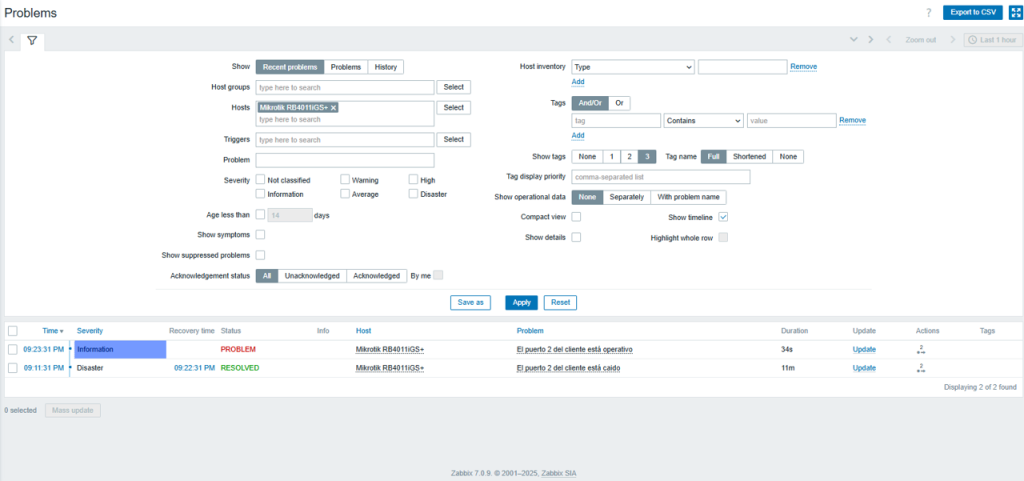Set operational data to Separately
Image resolution: width=1024 pixels, height=481 pixels.
click(x=626, y=197)
